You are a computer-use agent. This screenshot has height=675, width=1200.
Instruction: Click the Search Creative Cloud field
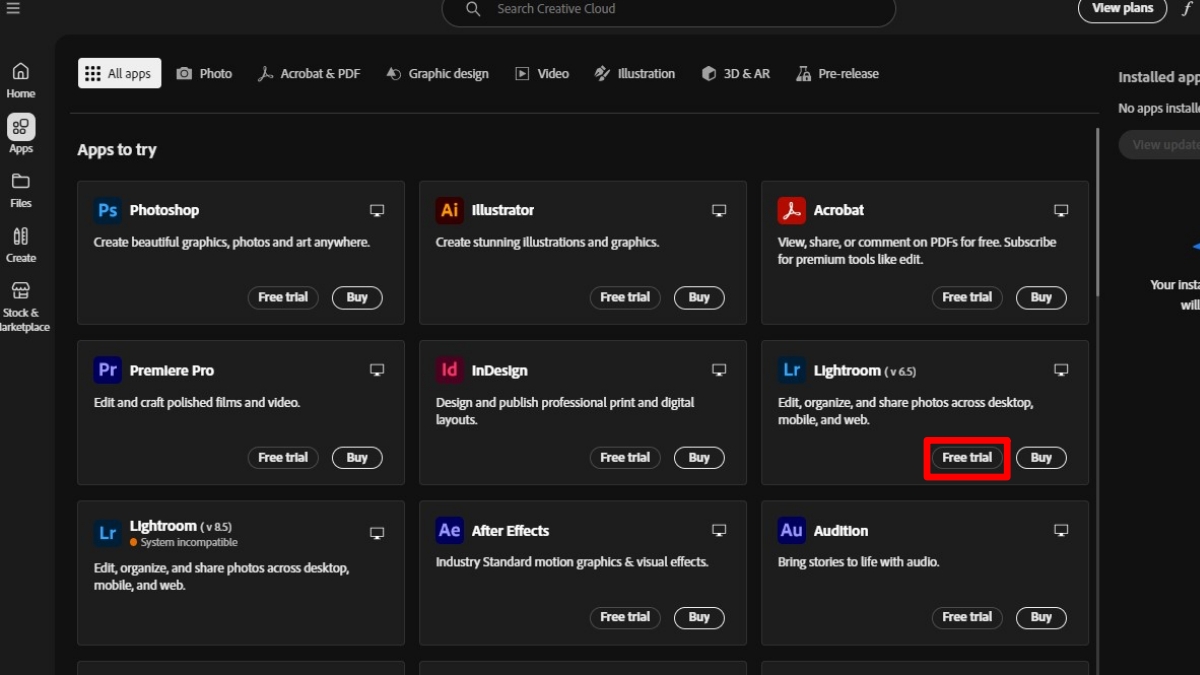tap(668, 9)
